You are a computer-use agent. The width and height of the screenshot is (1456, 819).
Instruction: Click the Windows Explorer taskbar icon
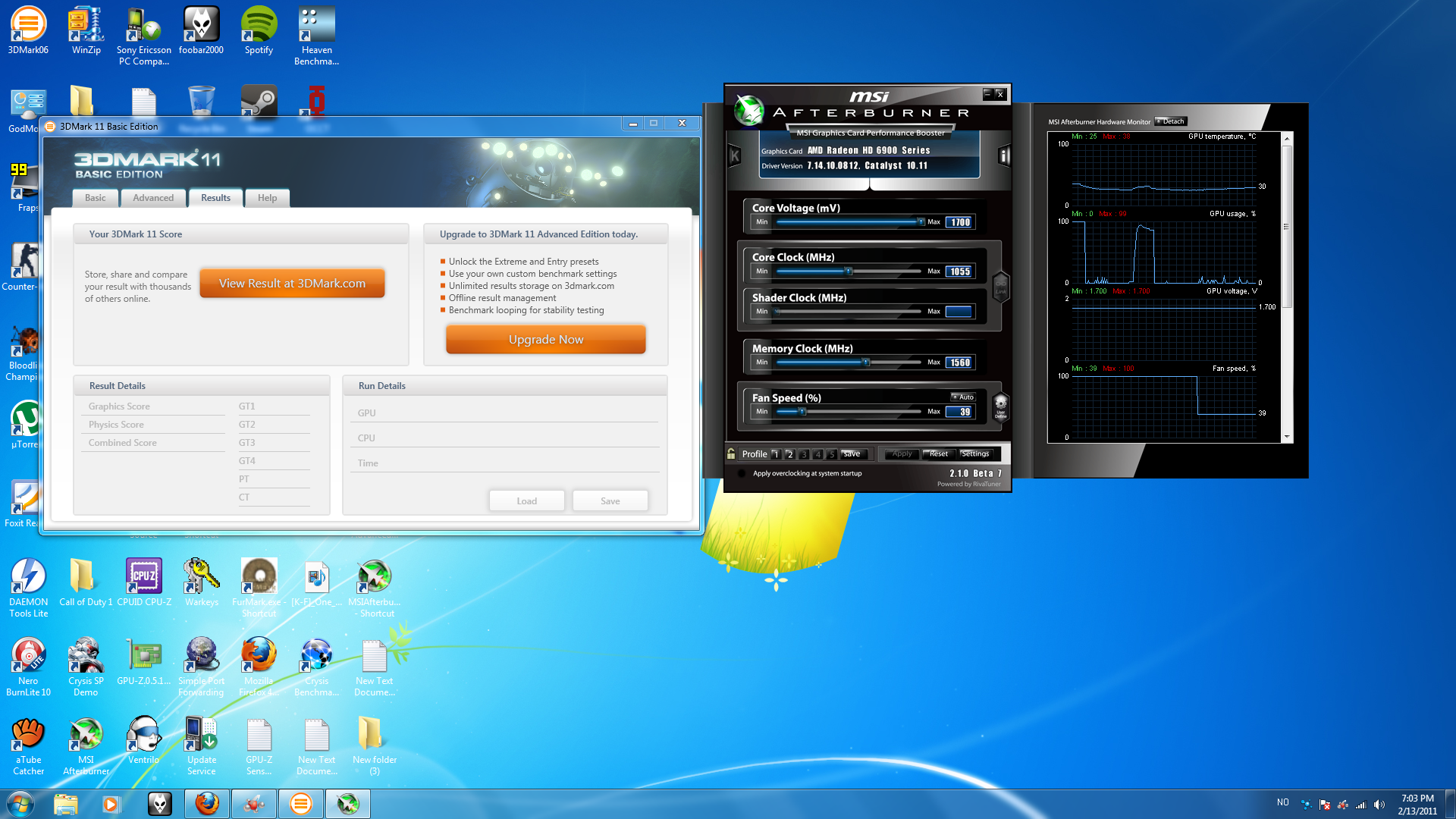click(66, 804)
